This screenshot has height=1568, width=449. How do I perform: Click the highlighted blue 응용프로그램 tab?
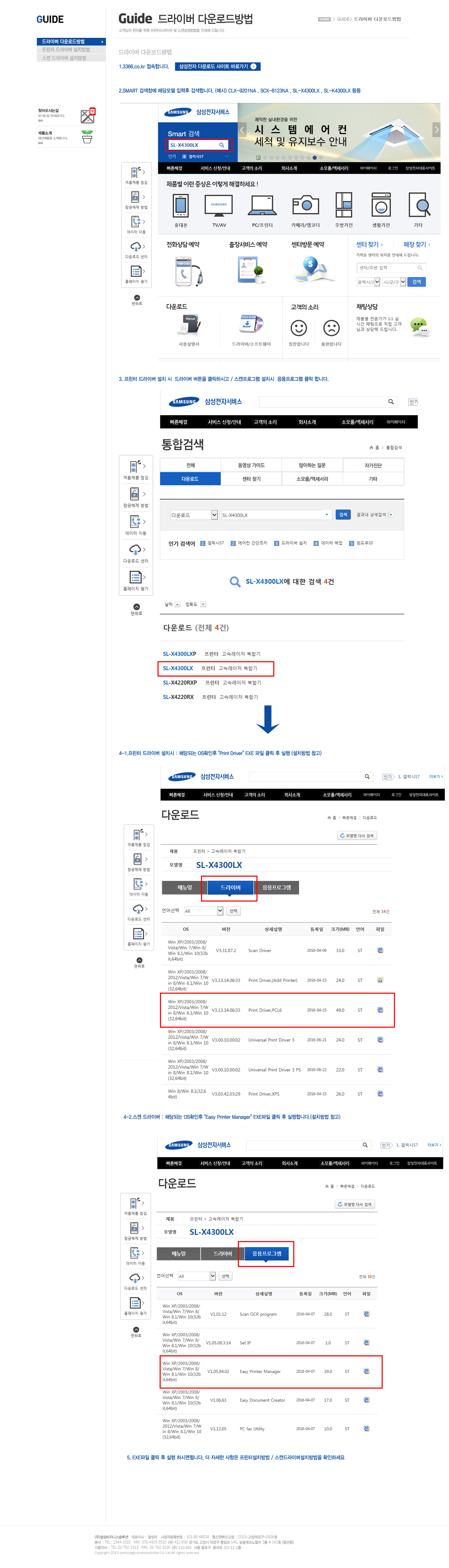click(x=267, y=1253)
